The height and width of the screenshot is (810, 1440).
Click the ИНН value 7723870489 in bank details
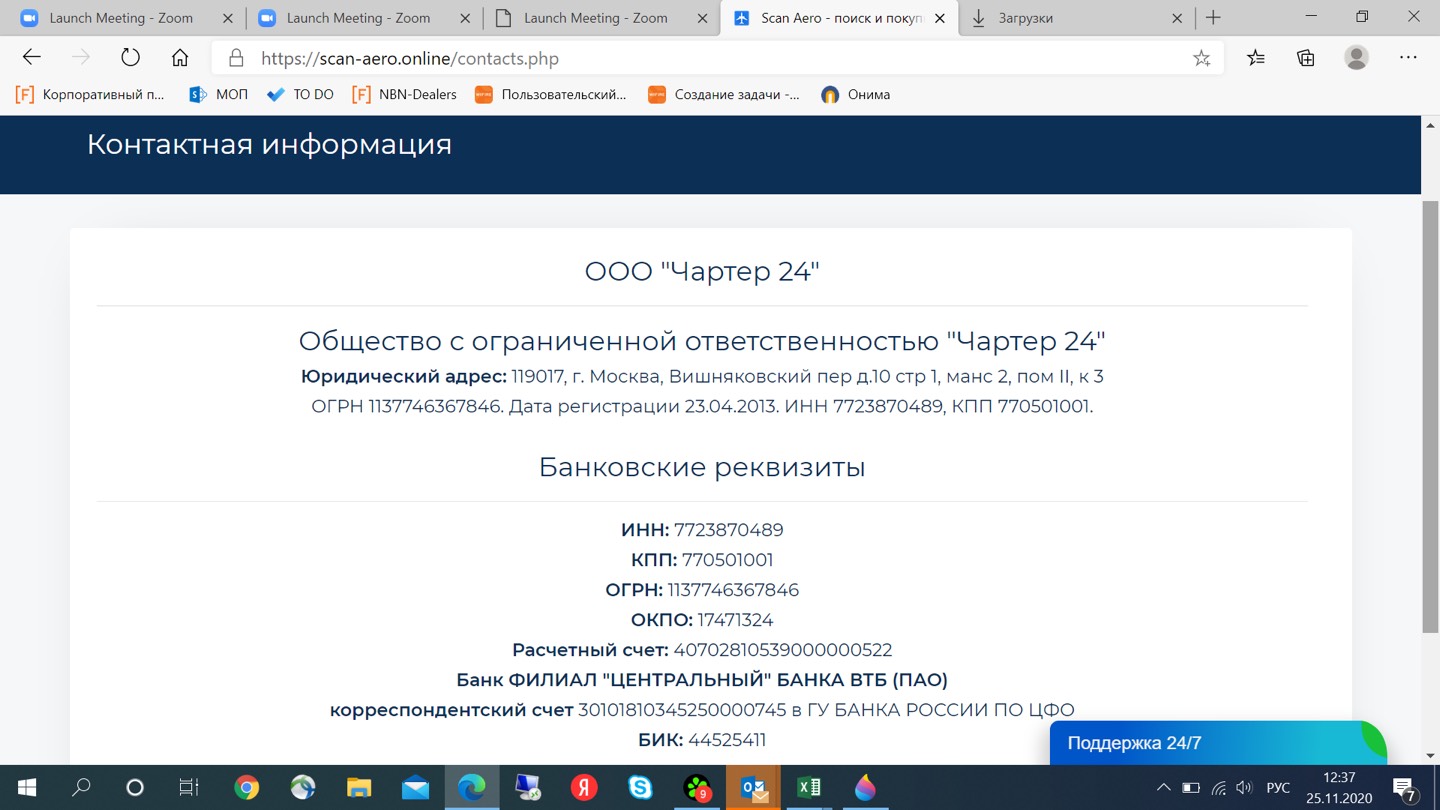click(x=728, y=530)
